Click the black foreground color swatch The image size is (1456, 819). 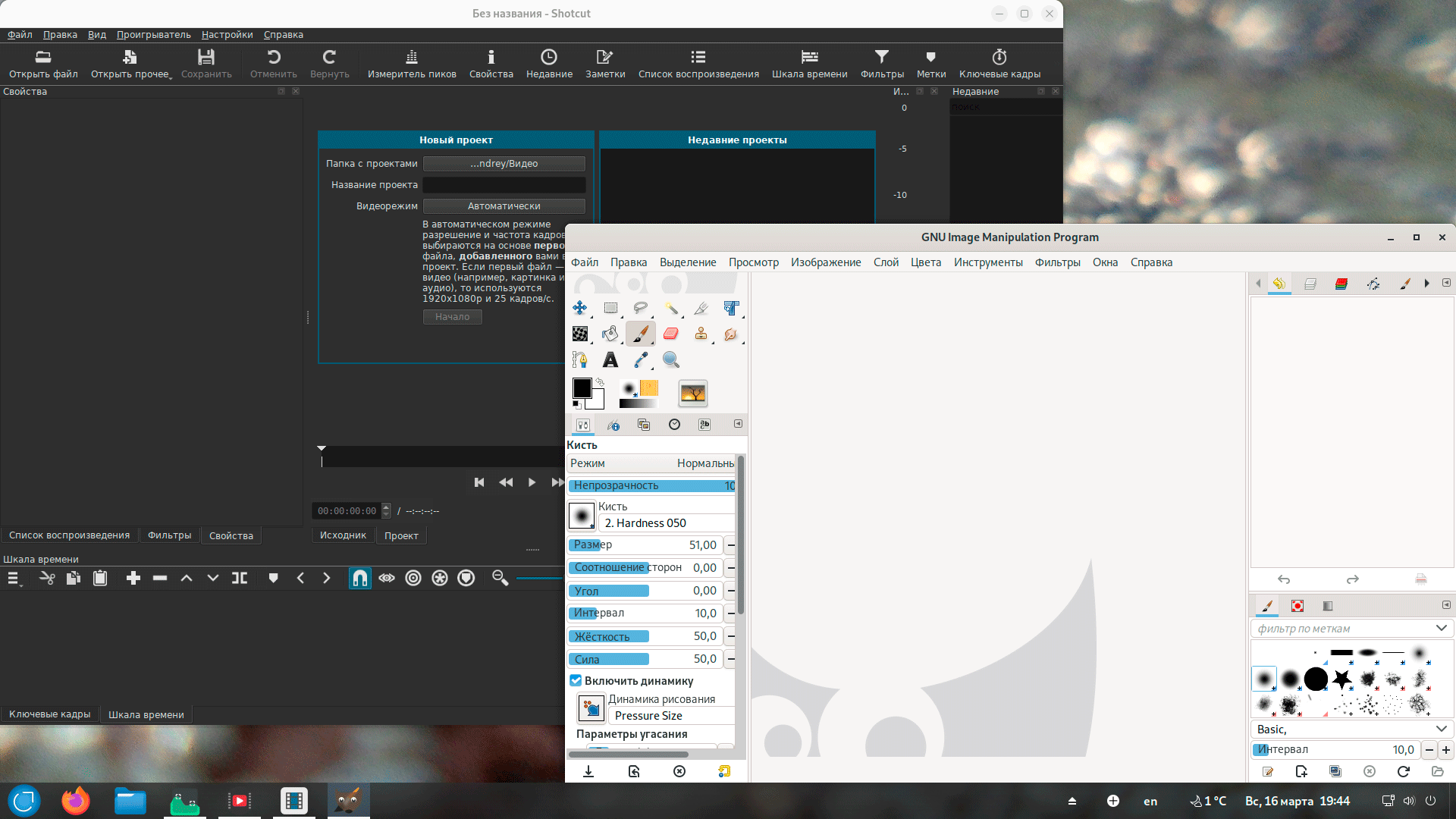tap(582, 388)
